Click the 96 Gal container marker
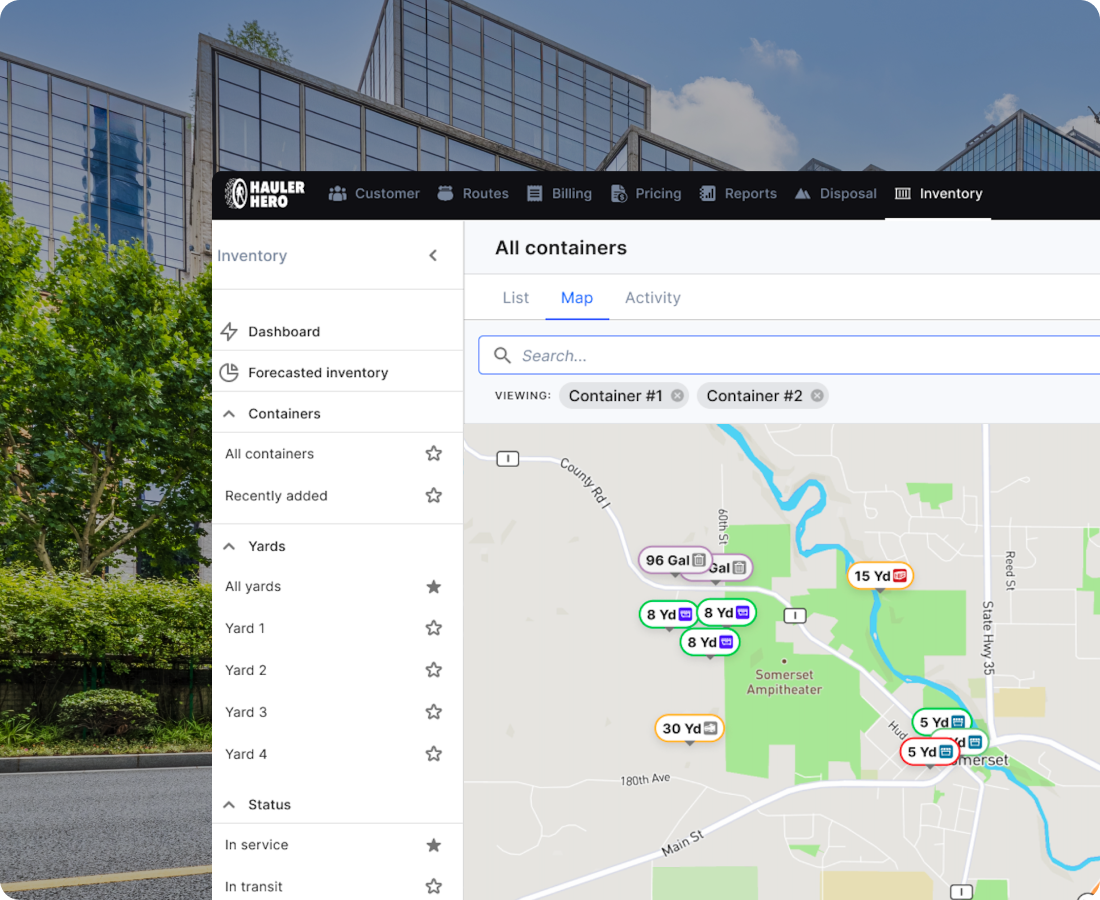This screenshot has width=1100, height=900. [675, 560]
